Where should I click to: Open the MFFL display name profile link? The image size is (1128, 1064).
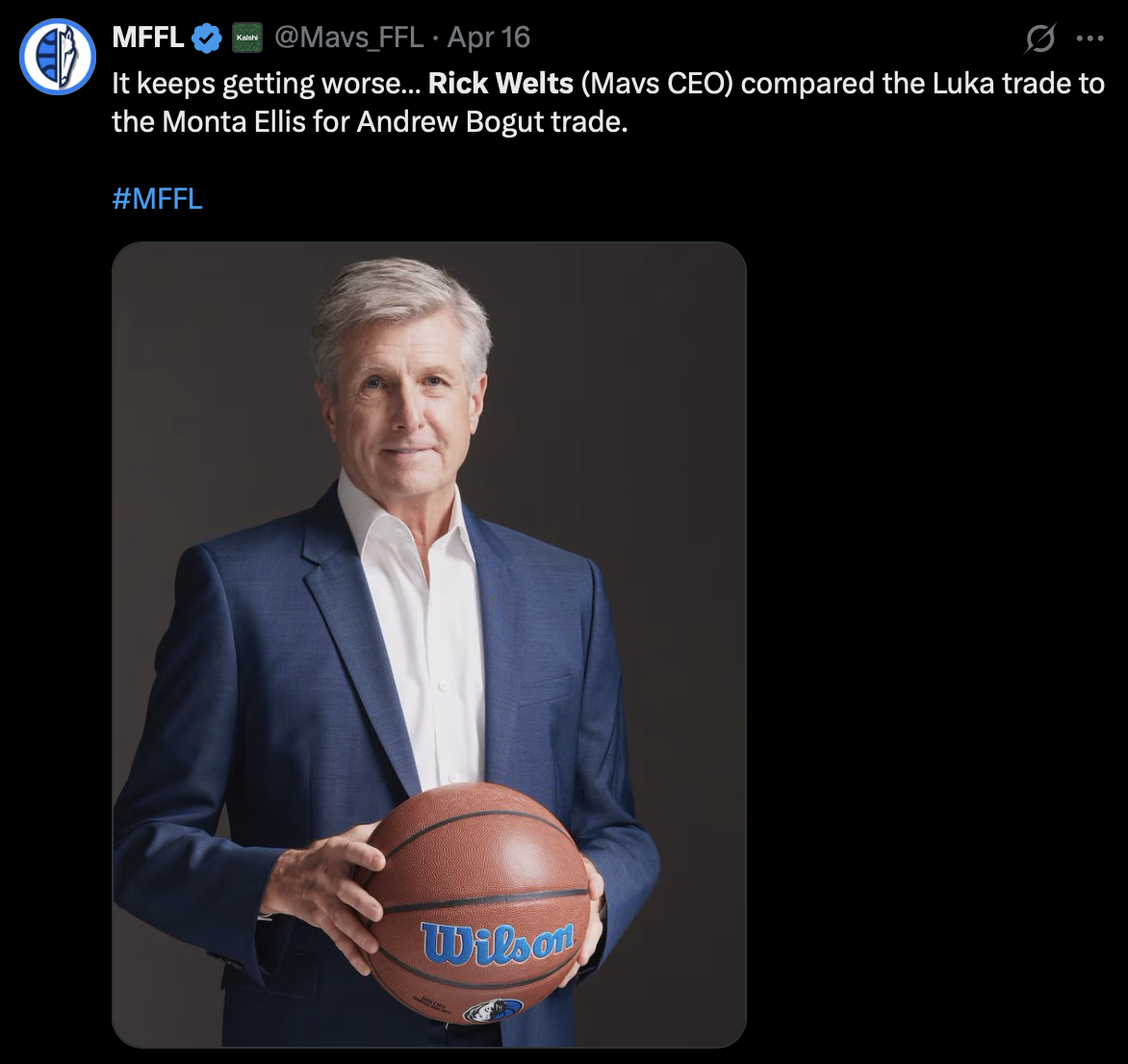[x=148, y=38]
